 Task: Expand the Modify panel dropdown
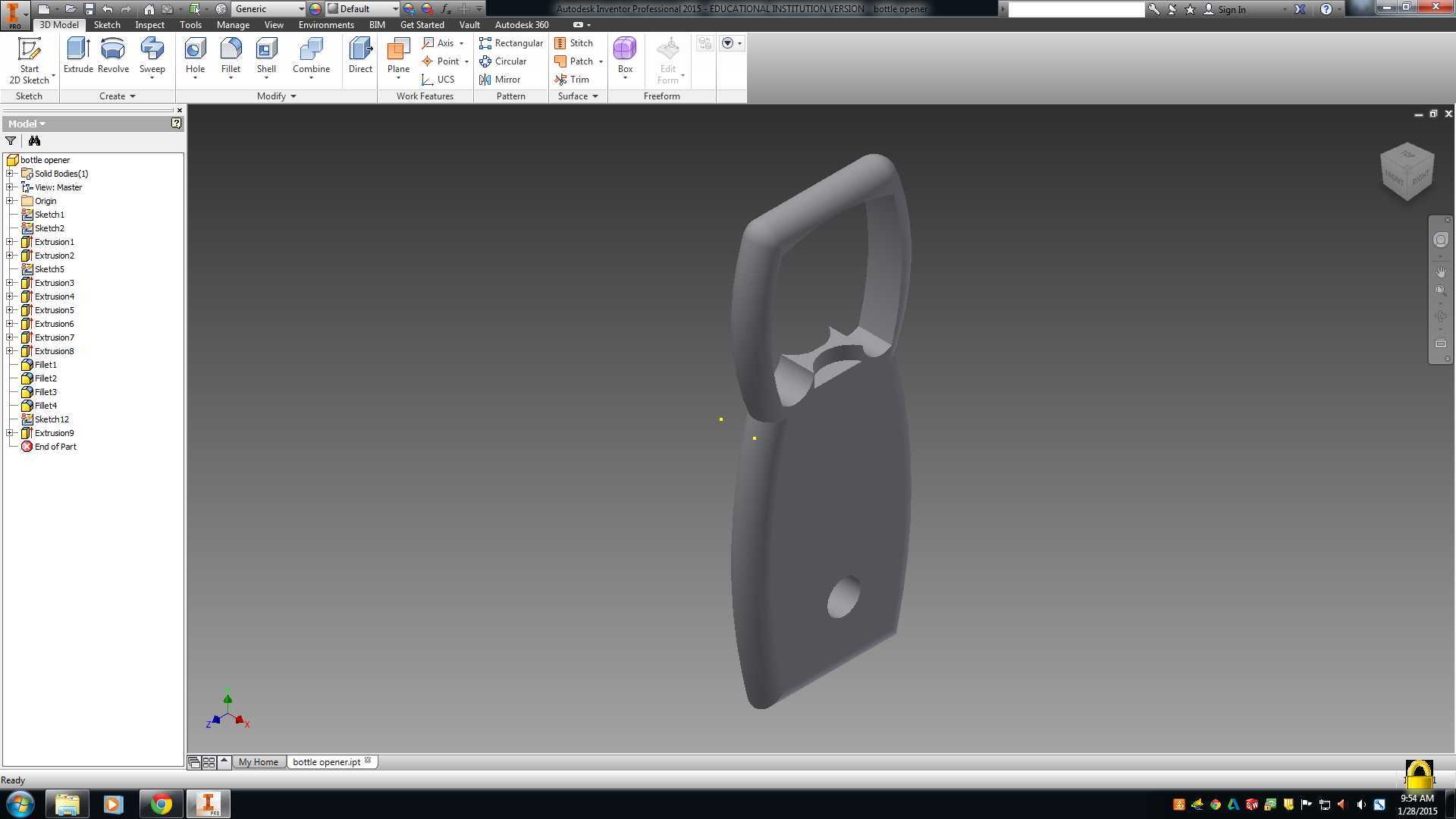[x=276, y=96]
